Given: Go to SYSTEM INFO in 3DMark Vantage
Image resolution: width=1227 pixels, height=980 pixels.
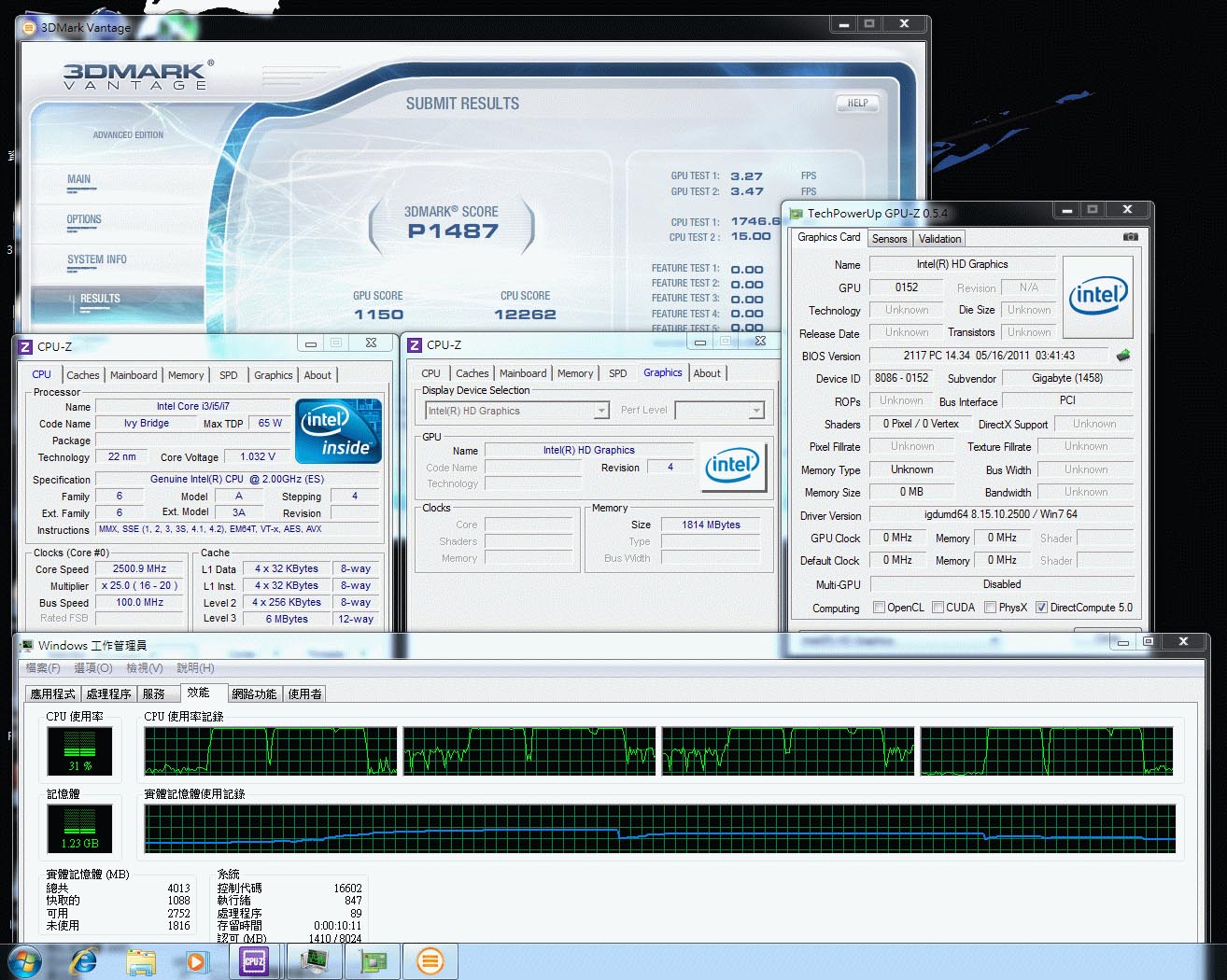Looking at the screenshot, I should [96, 259].
